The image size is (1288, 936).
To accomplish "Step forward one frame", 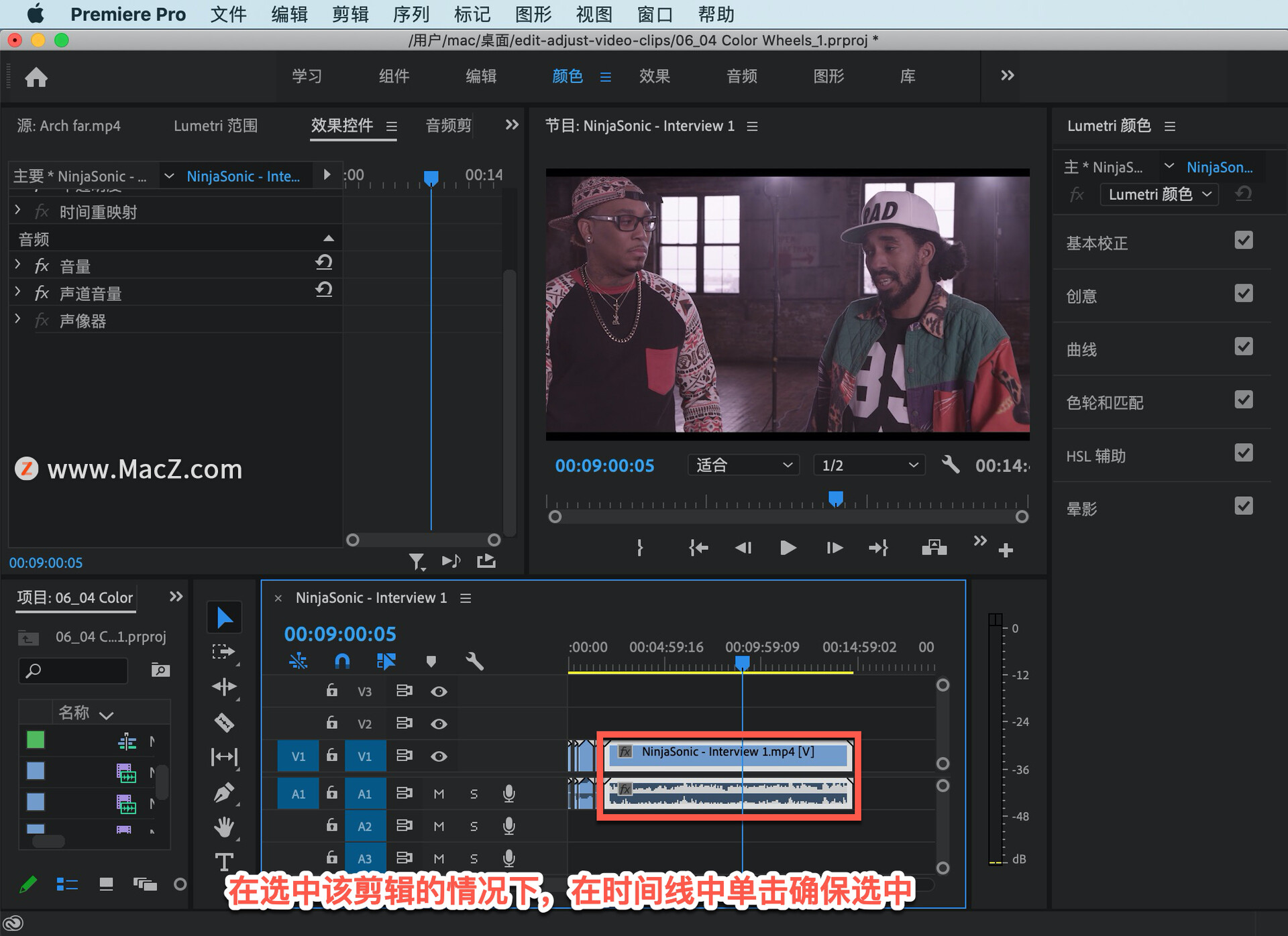I will pos(834,548).
